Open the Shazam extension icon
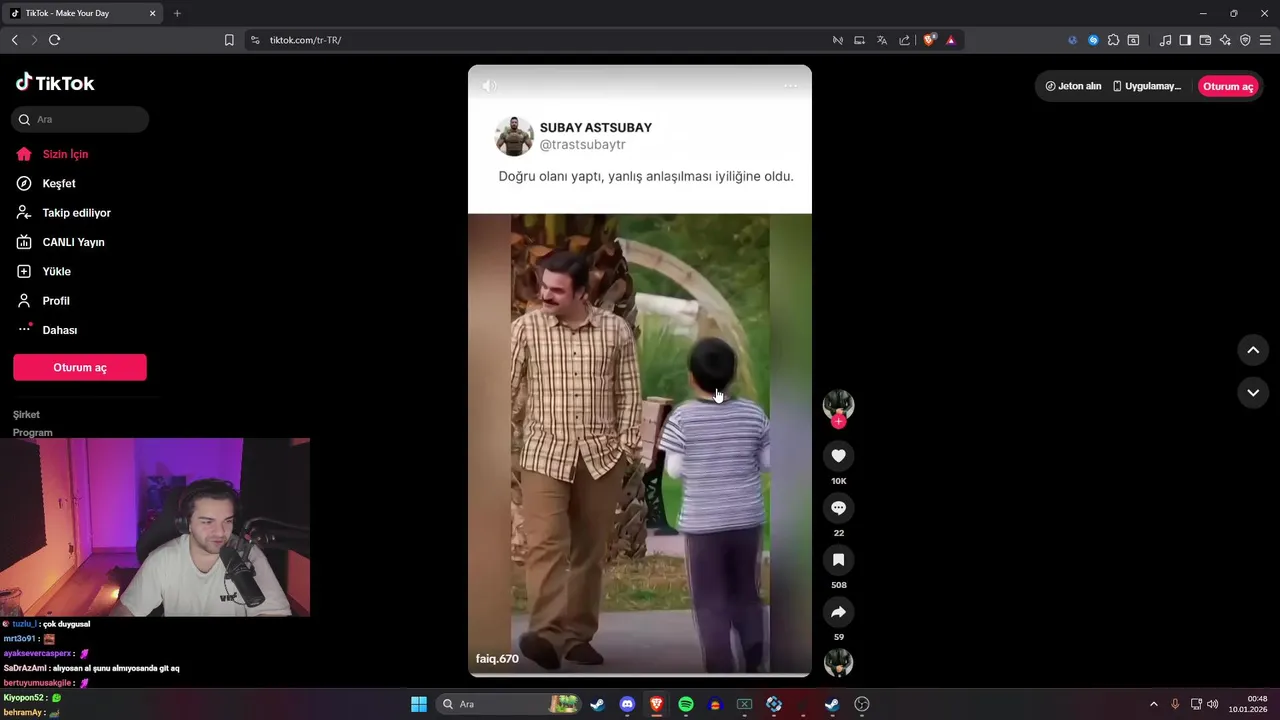Viewport: 1280px width, 720px height. pyautogui.click(x=1093, y=40)
